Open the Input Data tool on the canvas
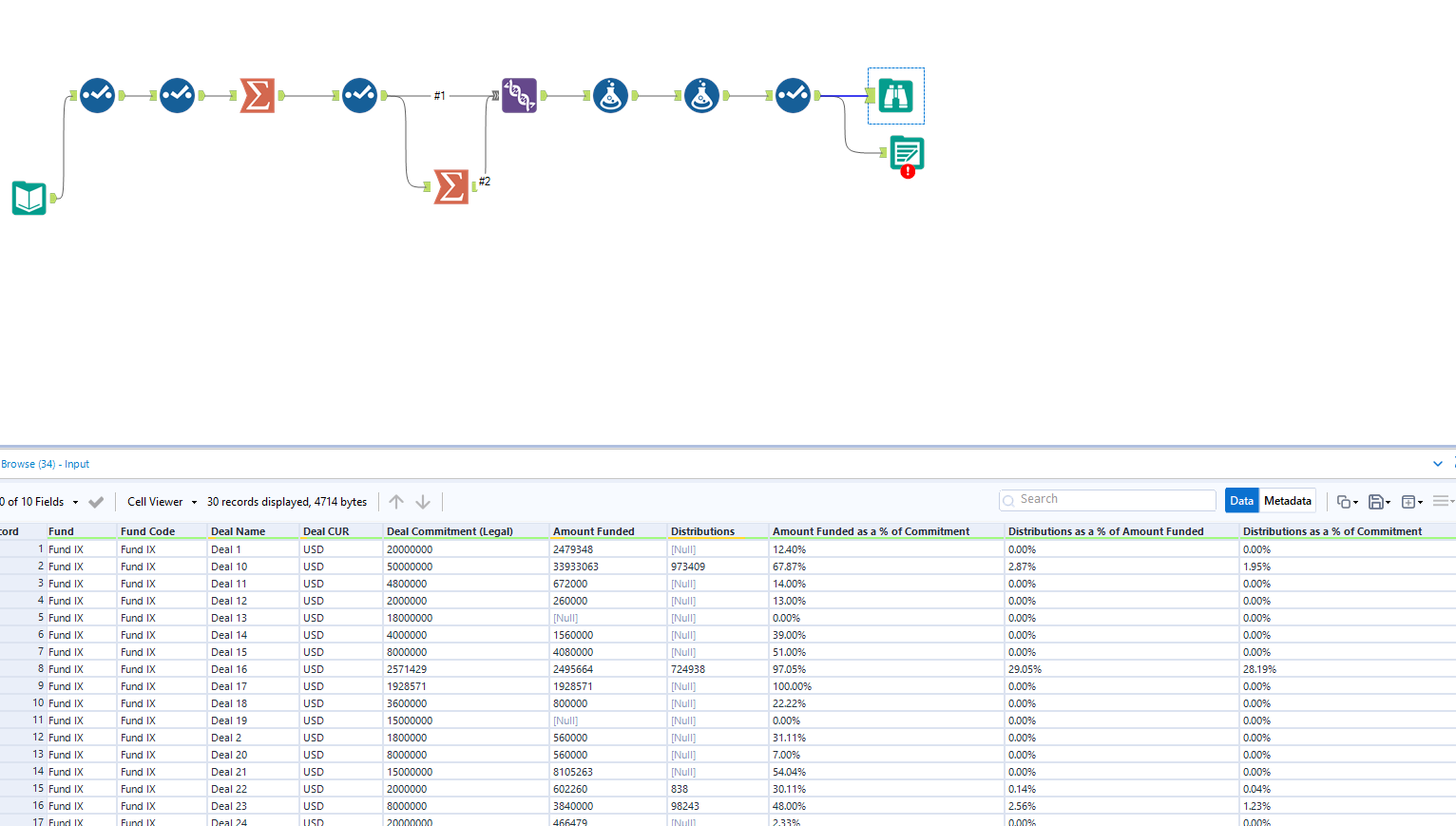 point(29,198)
